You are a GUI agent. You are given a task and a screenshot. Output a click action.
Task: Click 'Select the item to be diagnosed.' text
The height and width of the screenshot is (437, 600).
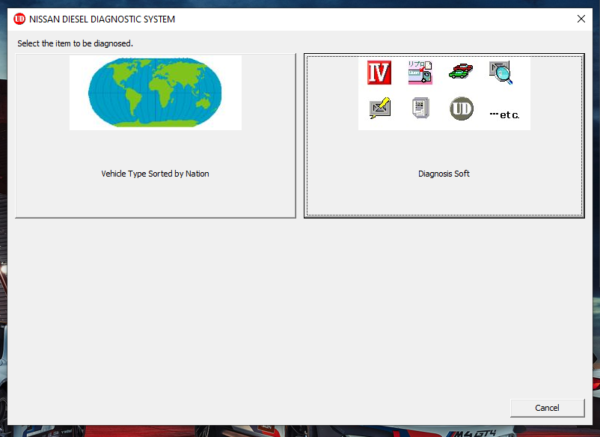coord(75,44)
